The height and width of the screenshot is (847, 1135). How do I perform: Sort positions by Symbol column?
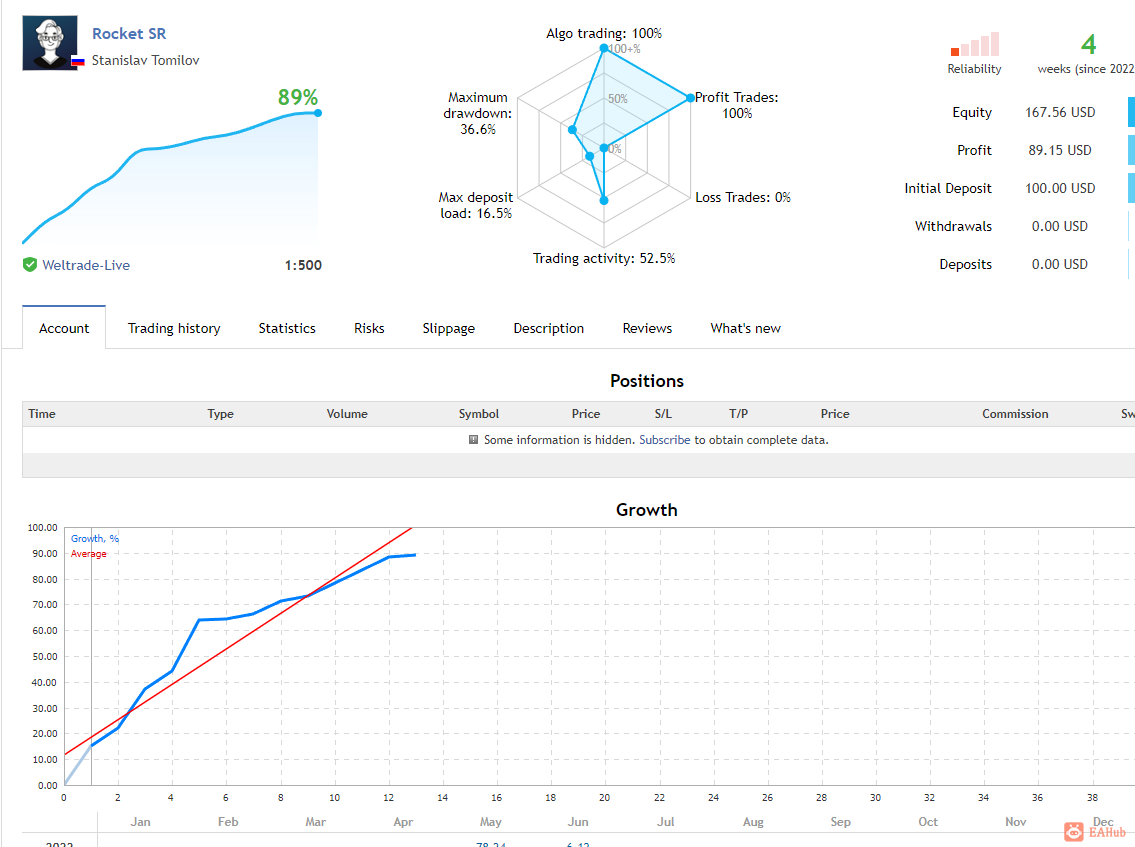point(478,413)
